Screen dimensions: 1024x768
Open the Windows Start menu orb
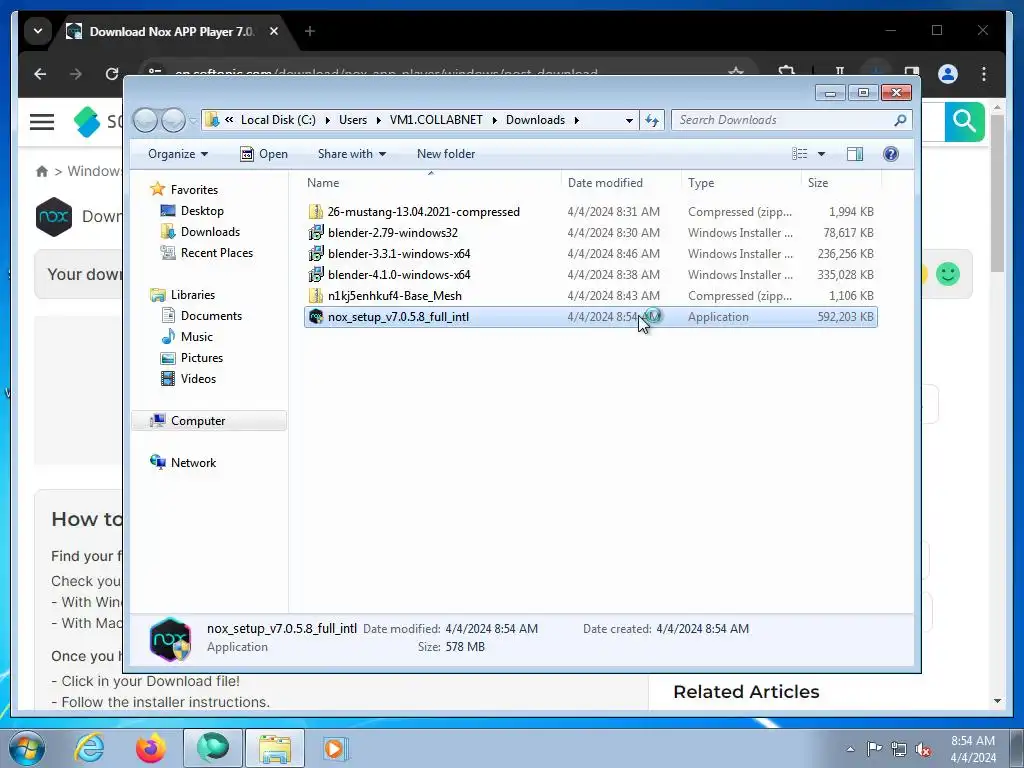[x=26, y=748]
